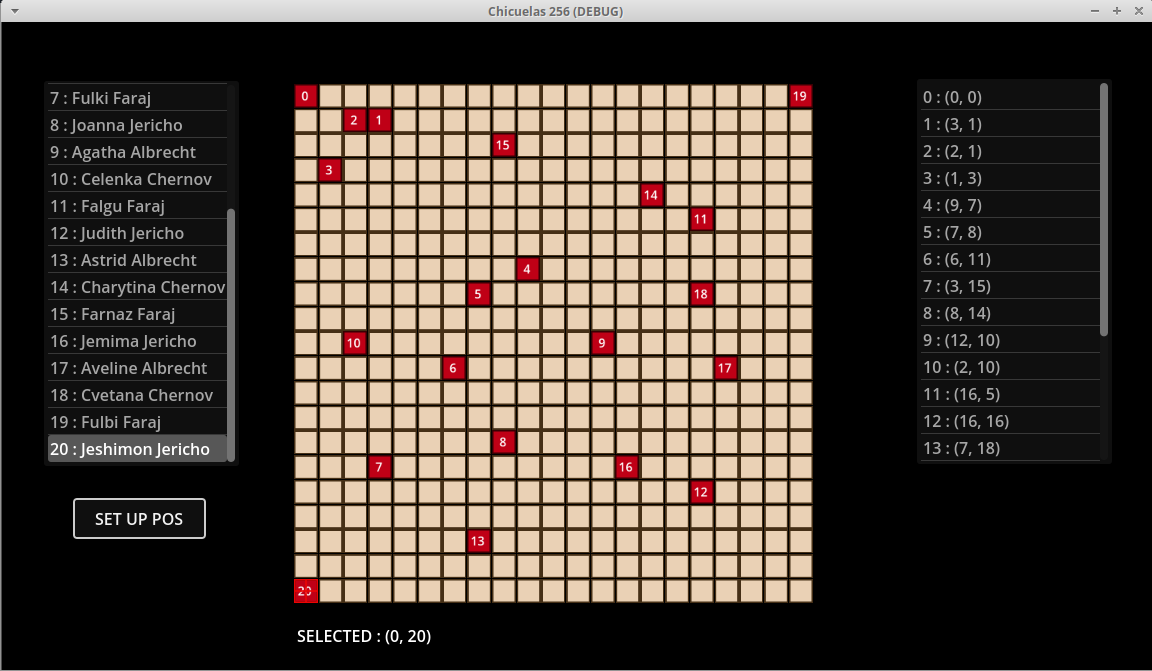Click "13 : Astrid Albrecht" list item

tap(137, 260)
